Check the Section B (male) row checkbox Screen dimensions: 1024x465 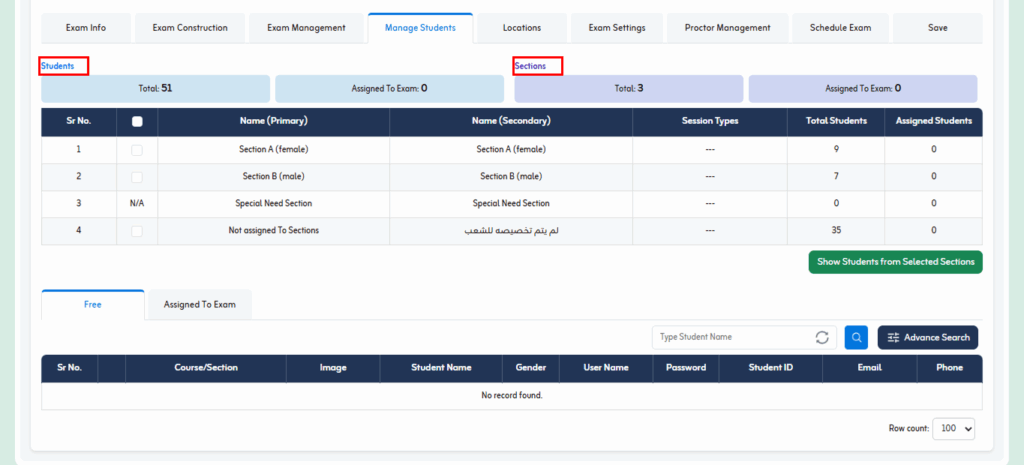pyautogui.click(x=137, y=177)
